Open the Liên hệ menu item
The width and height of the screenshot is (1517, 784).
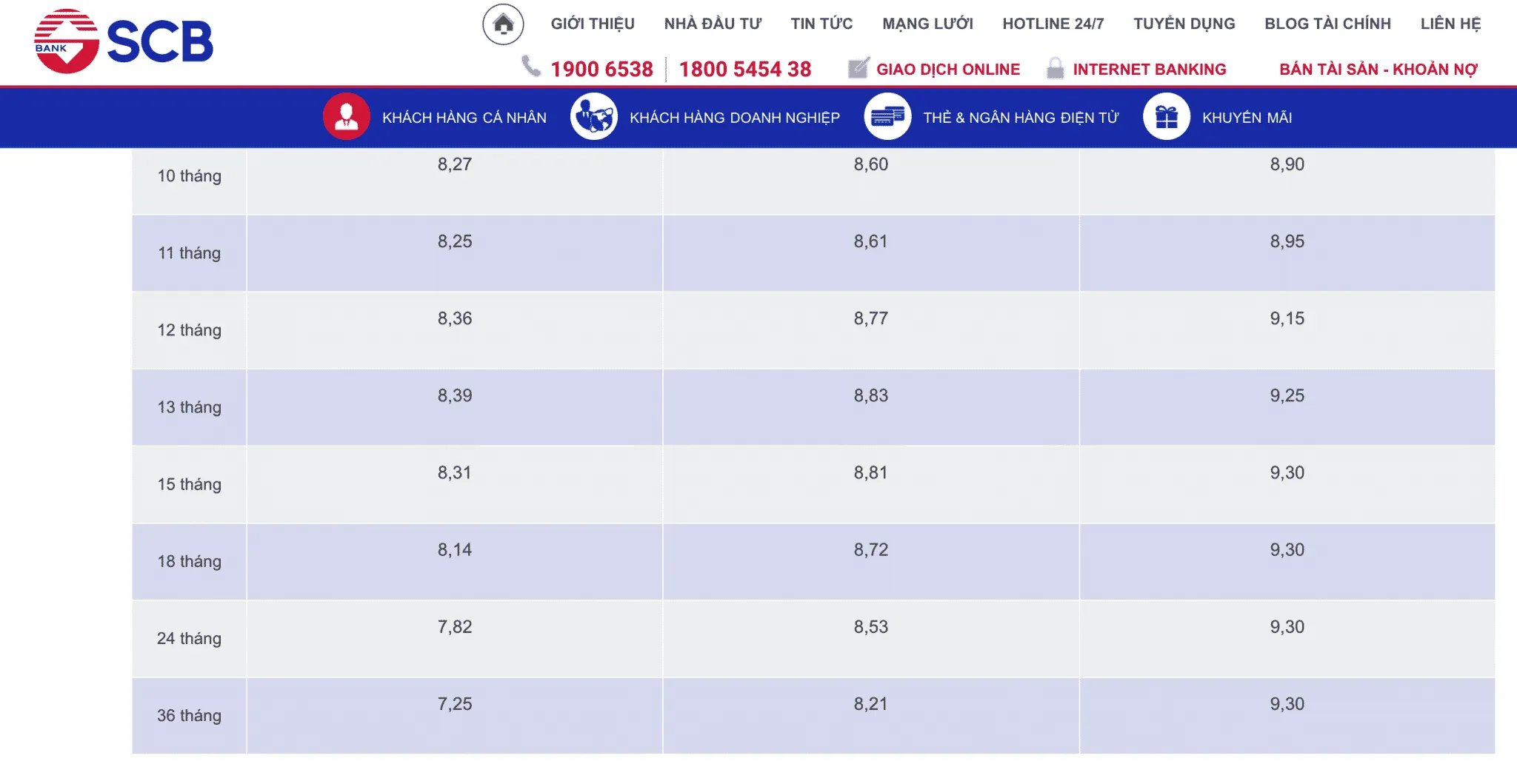coord(1450,24)
